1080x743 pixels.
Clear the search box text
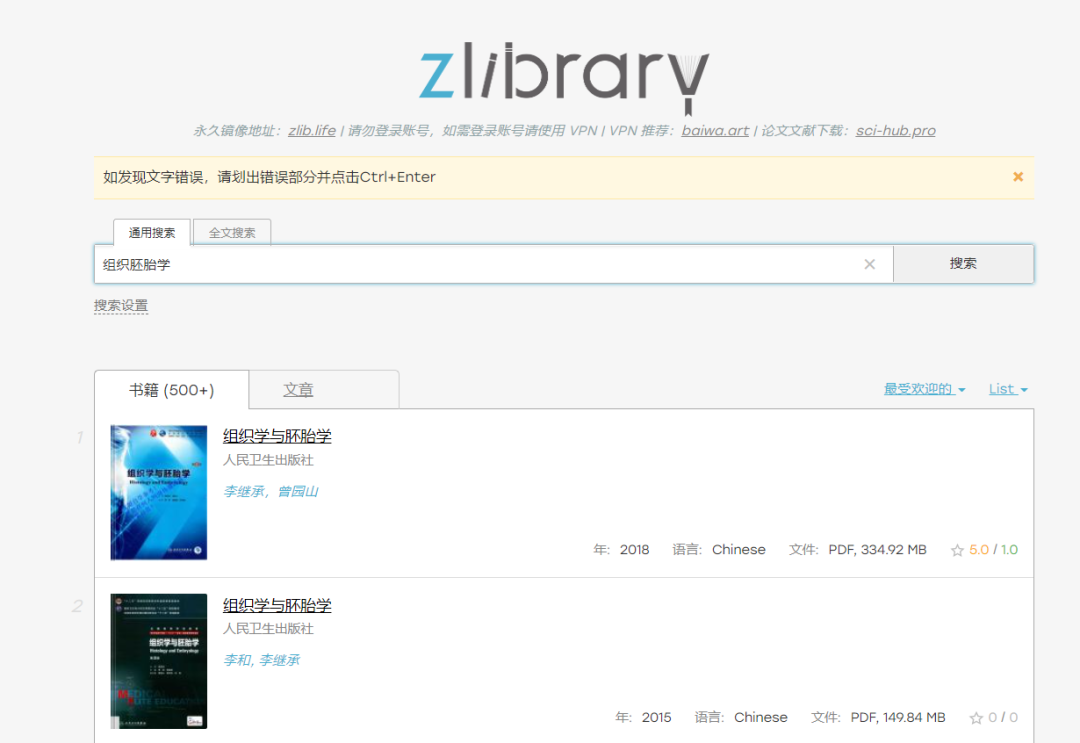pyautogui.click(x=869, y=264)
